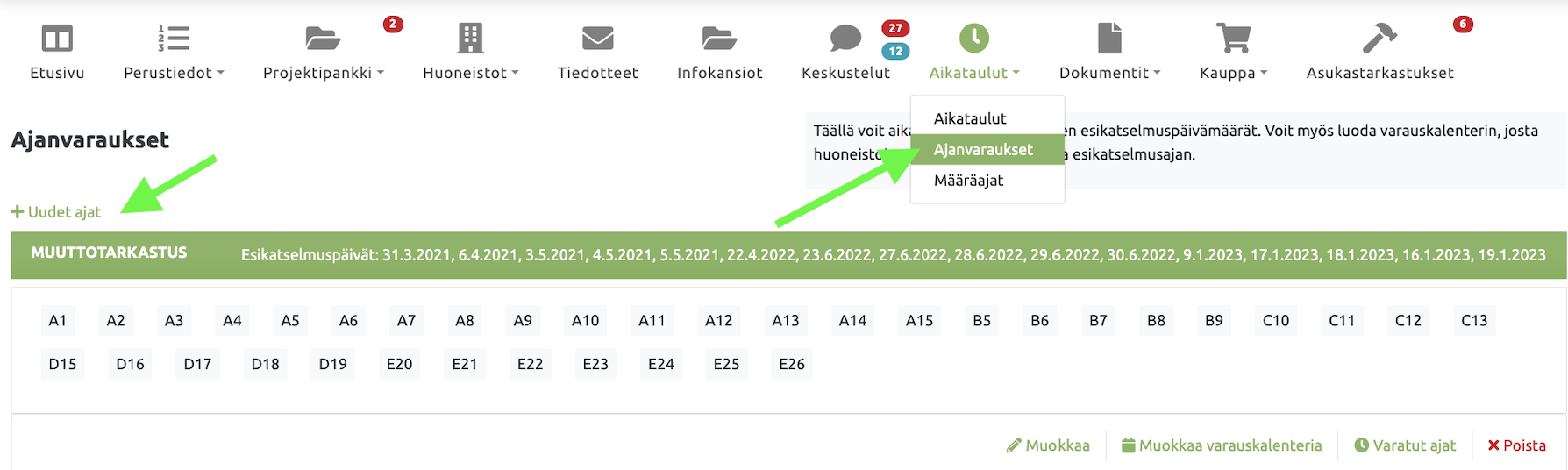Open Tiedotteet envelope icon
Screen dimensions: 1568x470
pyautogui.click(x=597, y=39)
